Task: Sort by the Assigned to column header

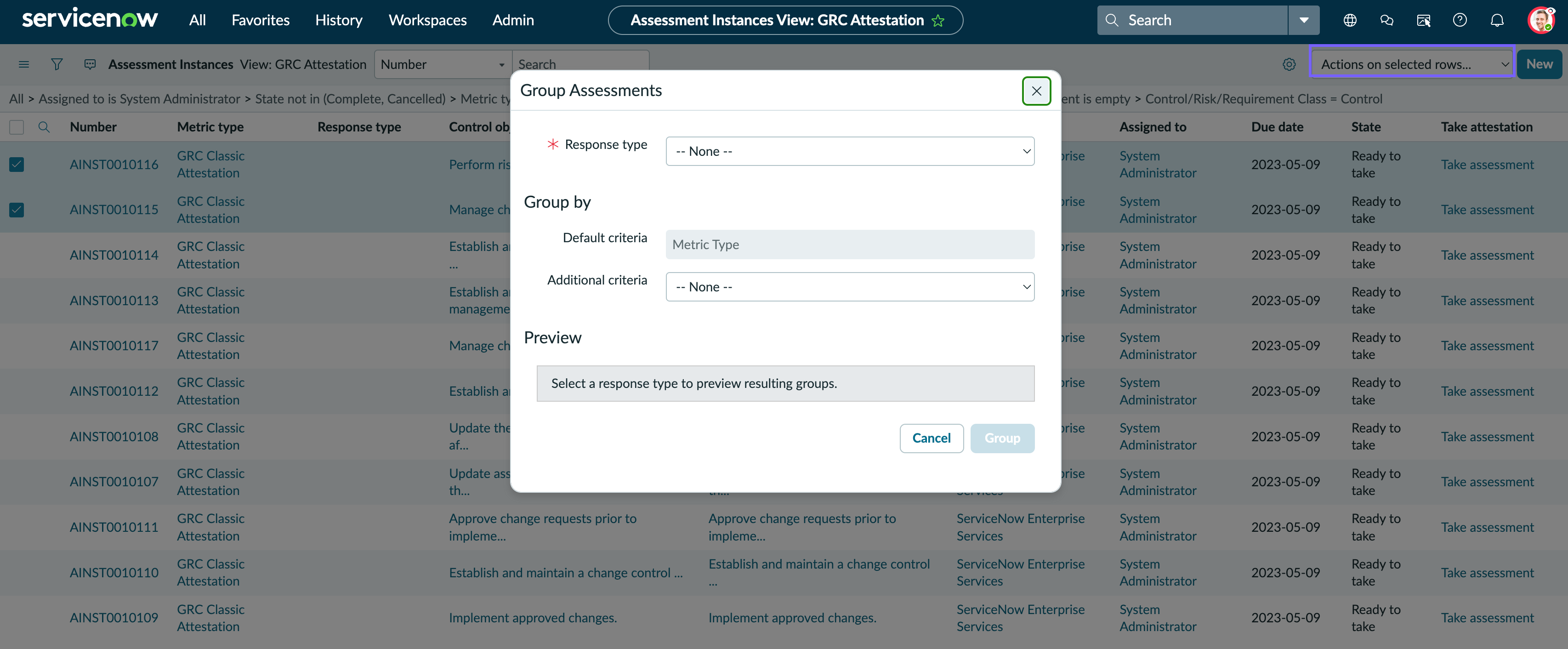Action: pyautogui.click(x=1152, y=127)
